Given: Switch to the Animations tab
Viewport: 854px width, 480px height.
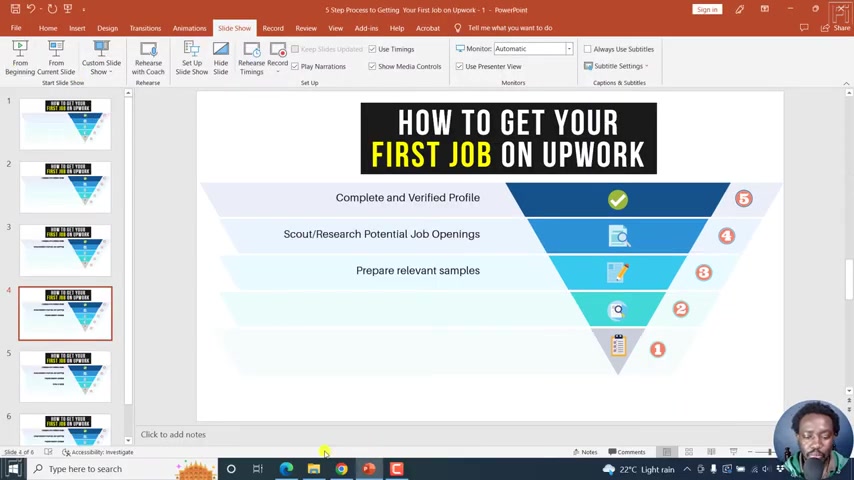Looking at the screenshot, I should point(190,28).
